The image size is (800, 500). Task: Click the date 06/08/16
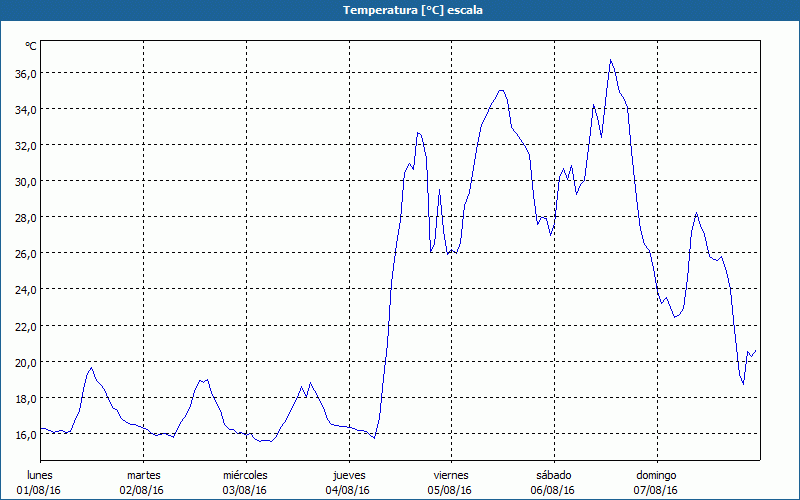click(x=553, y=490)
